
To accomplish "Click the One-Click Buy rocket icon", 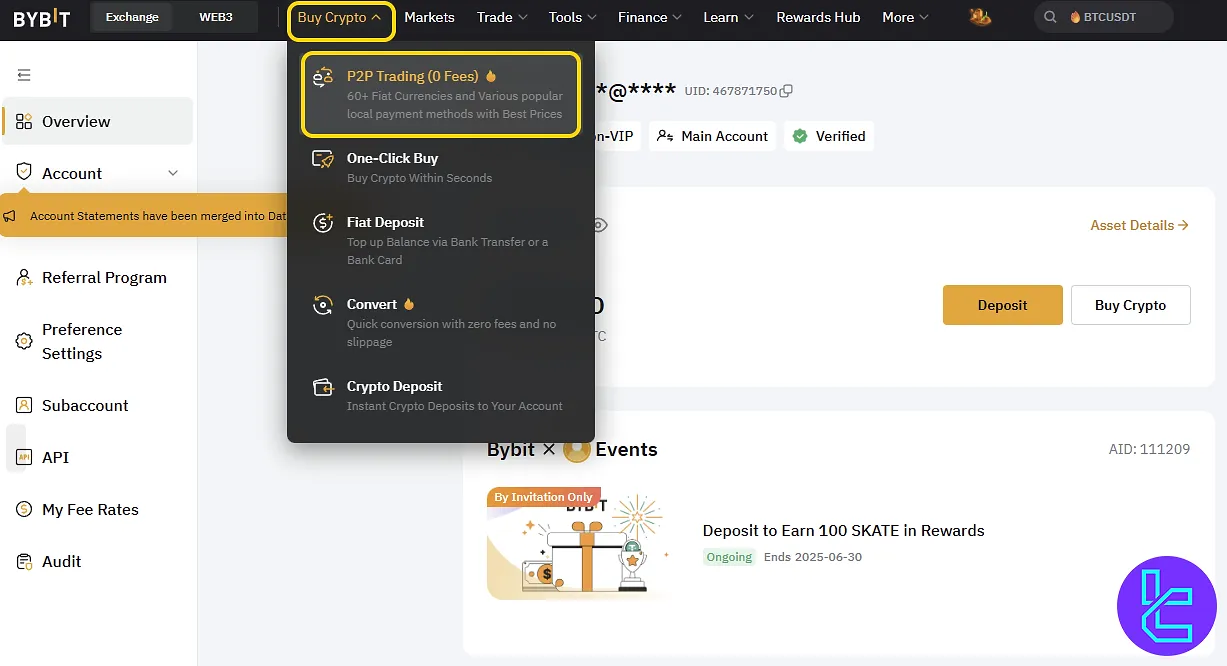I will click(323, 159).
